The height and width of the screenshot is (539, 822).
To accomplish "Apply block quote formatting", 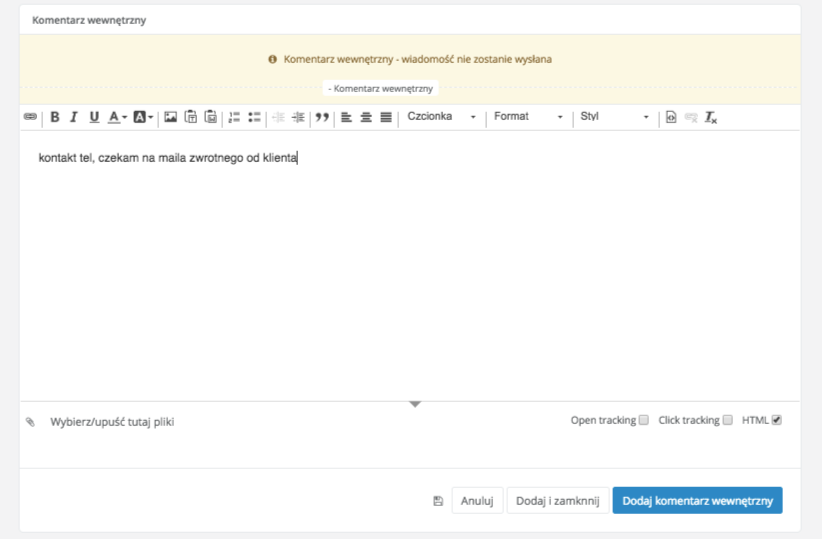I will (322, 117).
